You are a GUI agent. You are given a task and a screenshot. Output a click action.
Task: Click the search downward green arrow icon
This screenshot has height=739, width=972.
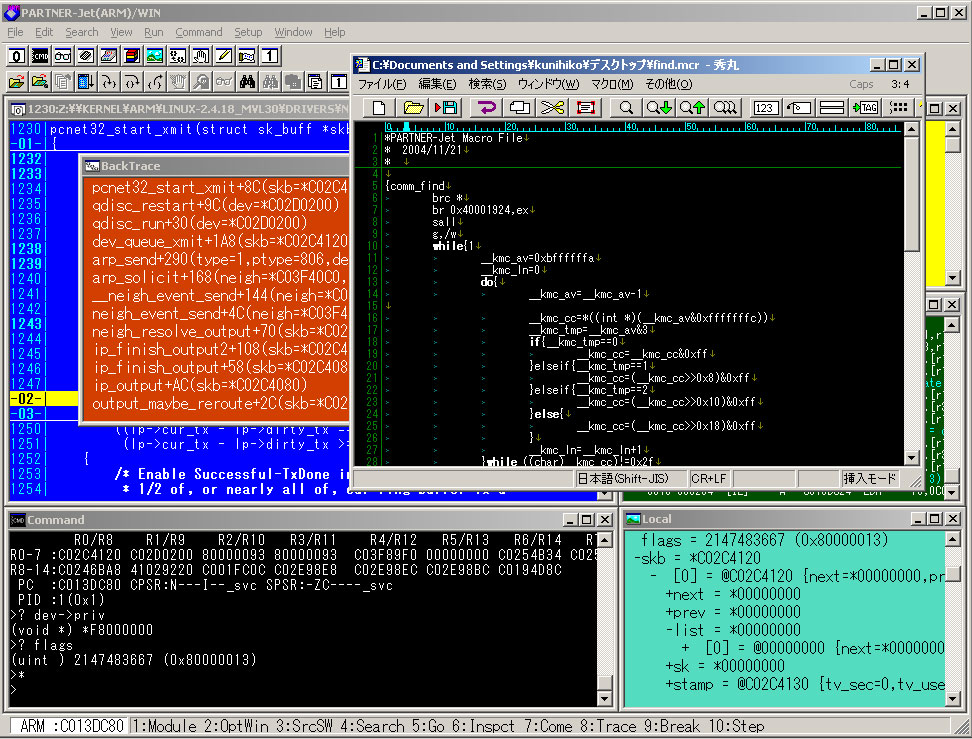point(658,108)
